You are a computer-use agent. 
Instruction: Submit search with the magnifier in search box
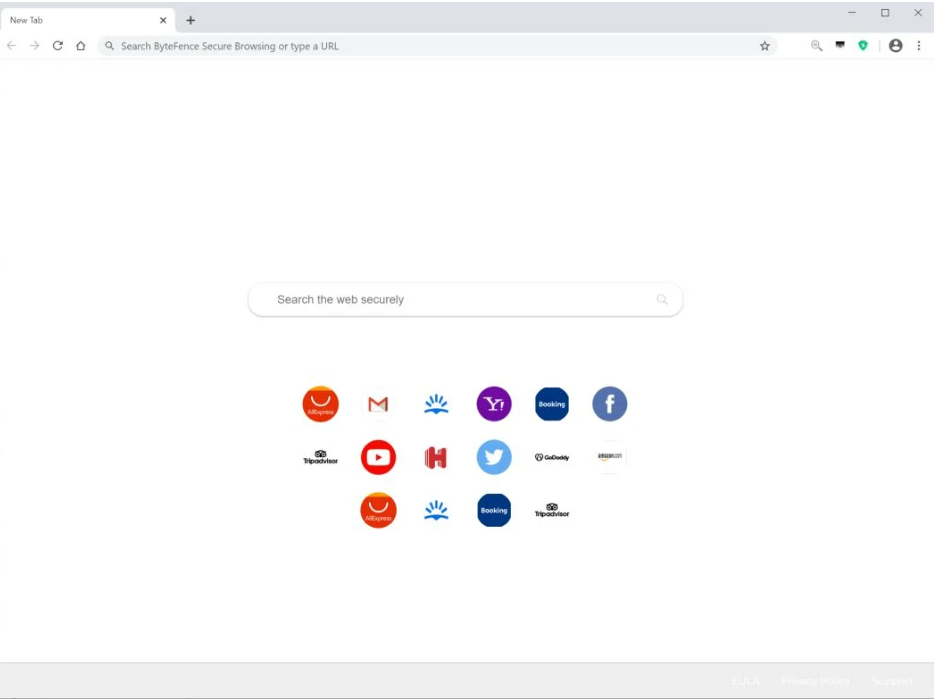click(662, 300)
